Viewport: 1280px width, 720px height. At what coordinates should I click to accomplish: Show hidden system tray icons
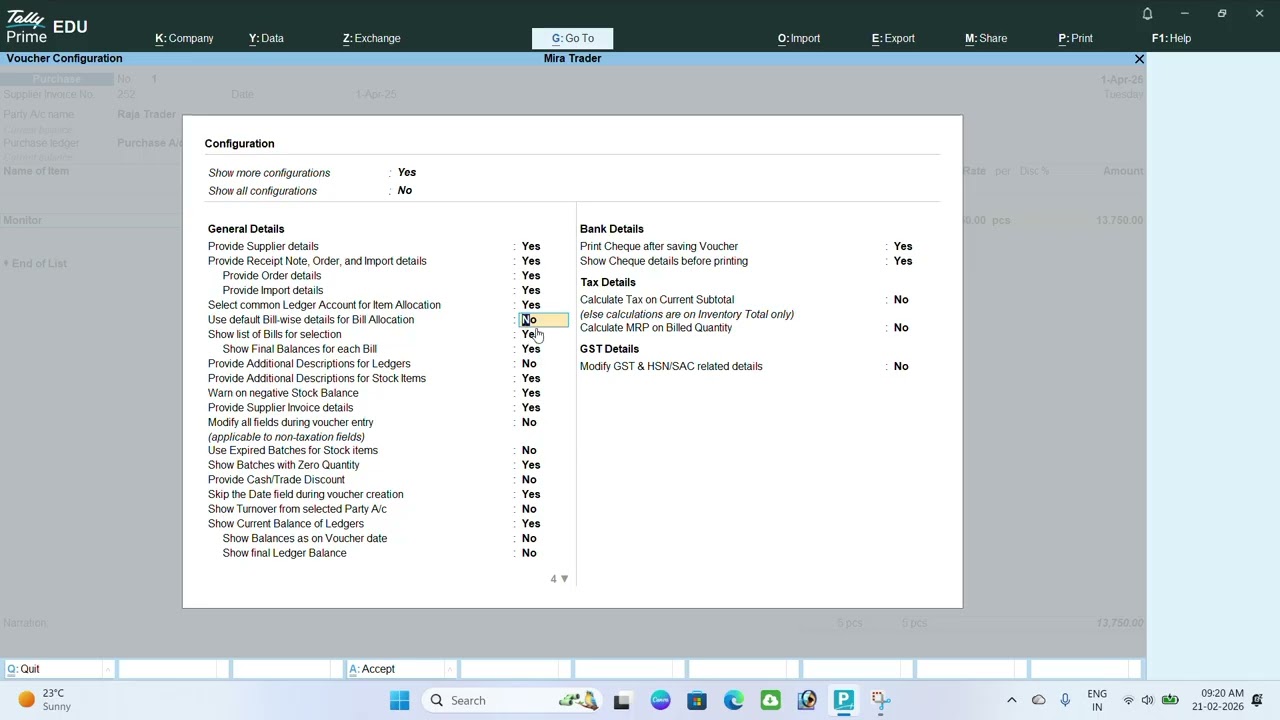tap(1011, 700)
